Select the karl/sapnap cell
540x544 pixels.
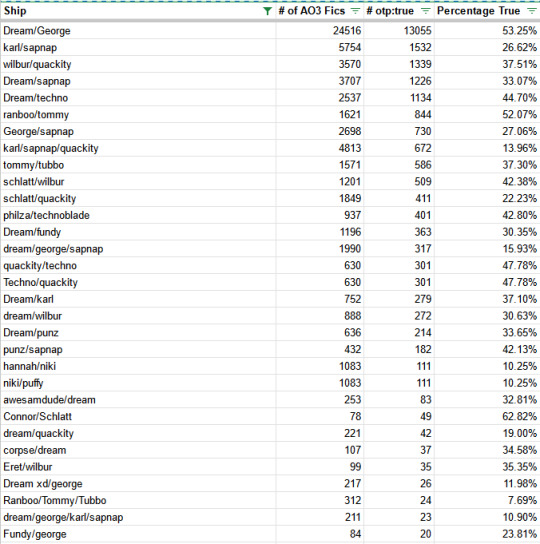pyautogui.click(x=138, y=48)
